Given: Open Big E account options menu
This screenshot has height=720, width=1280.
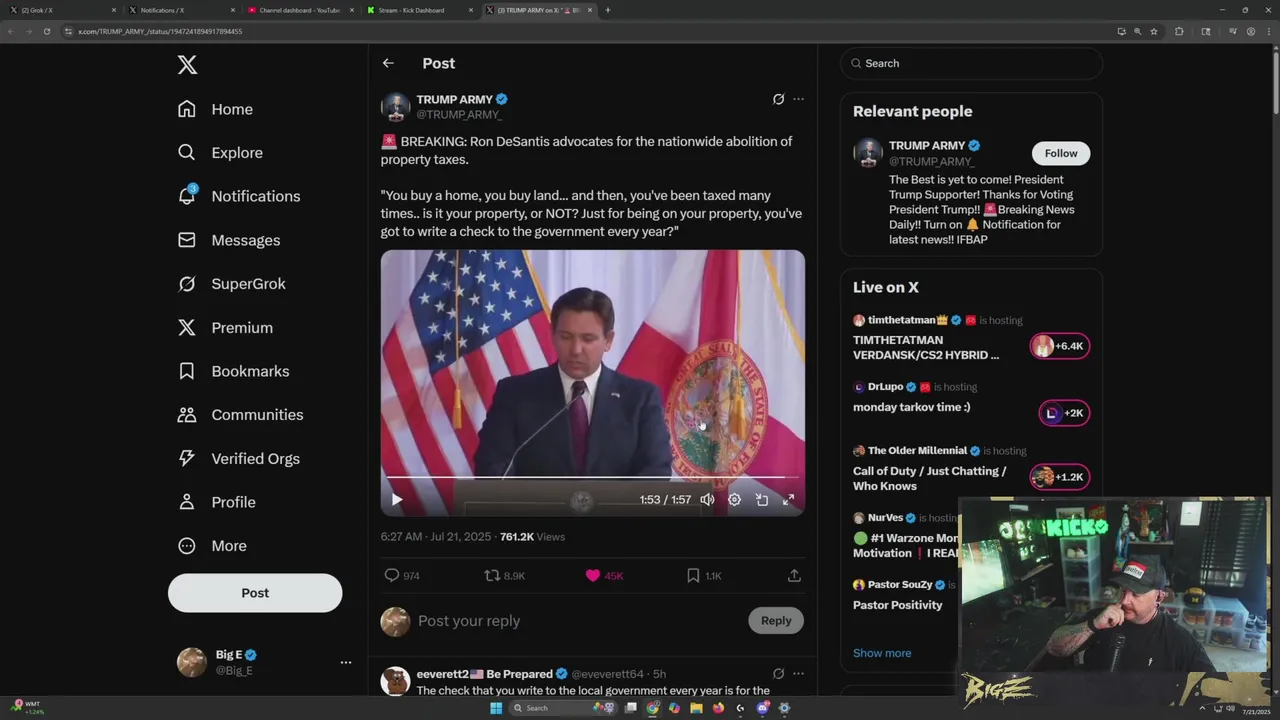Looking at the screenshot, I should pyautogui.click(x=345, y=662).
